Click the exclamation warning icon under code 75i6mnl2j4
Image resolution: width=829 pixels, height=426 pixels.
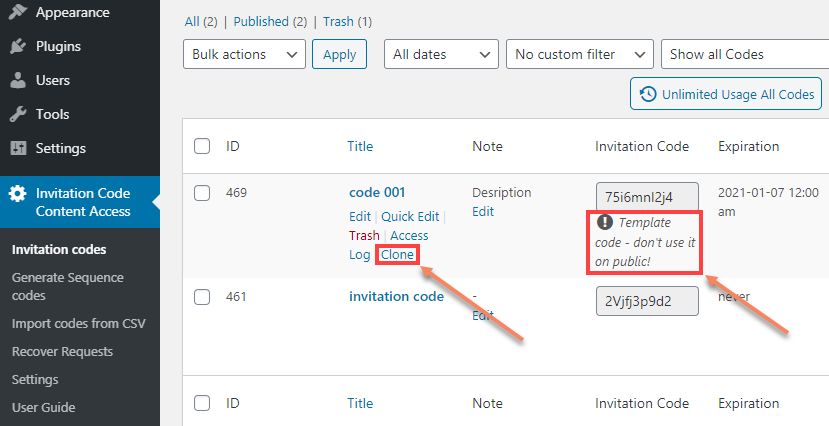coord(604,222)
